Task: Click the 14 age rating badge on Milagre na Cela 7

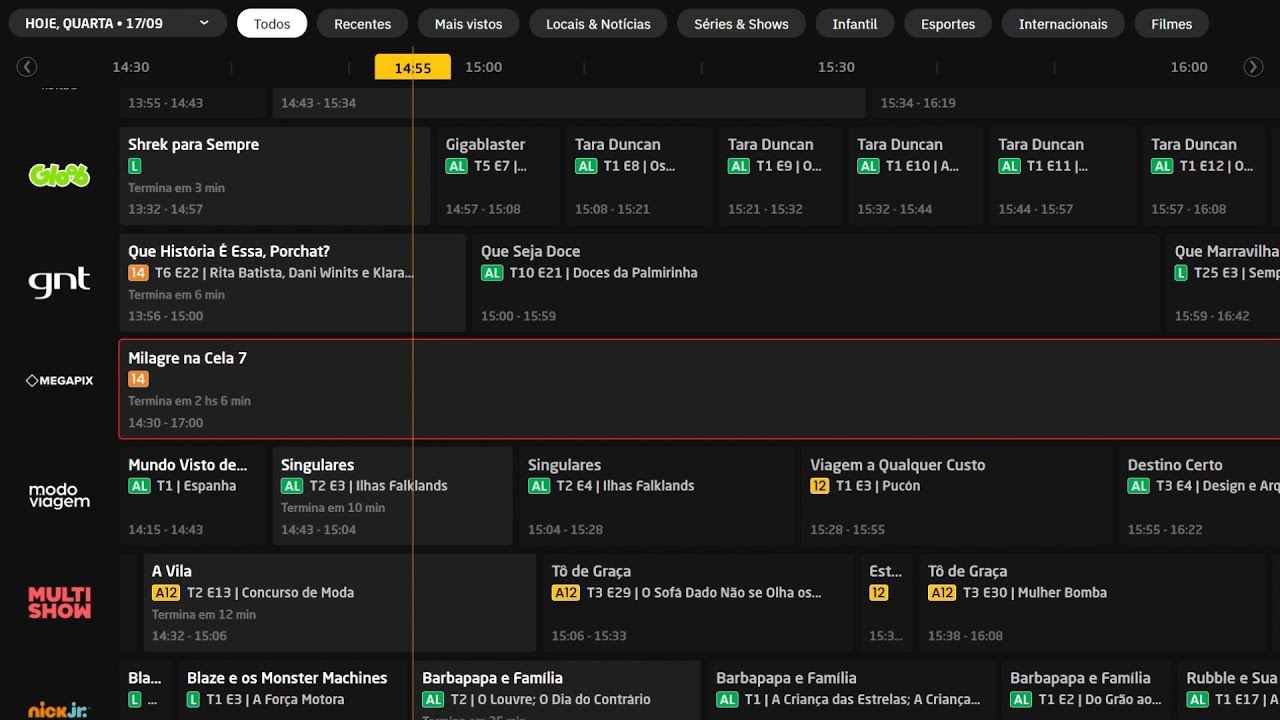Action: [x=138, y=379]
